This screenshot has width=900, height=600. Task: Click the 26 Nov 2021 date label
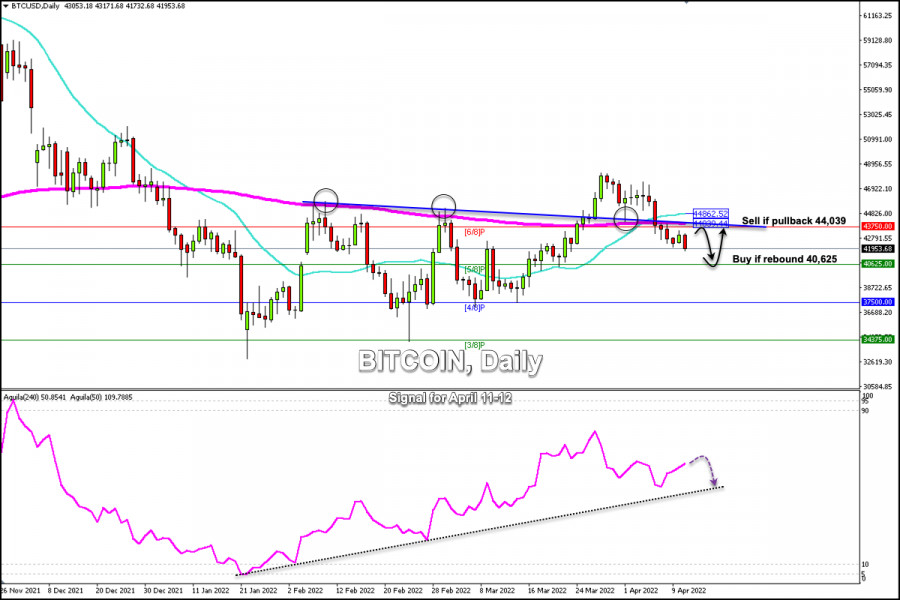point(20,591)
